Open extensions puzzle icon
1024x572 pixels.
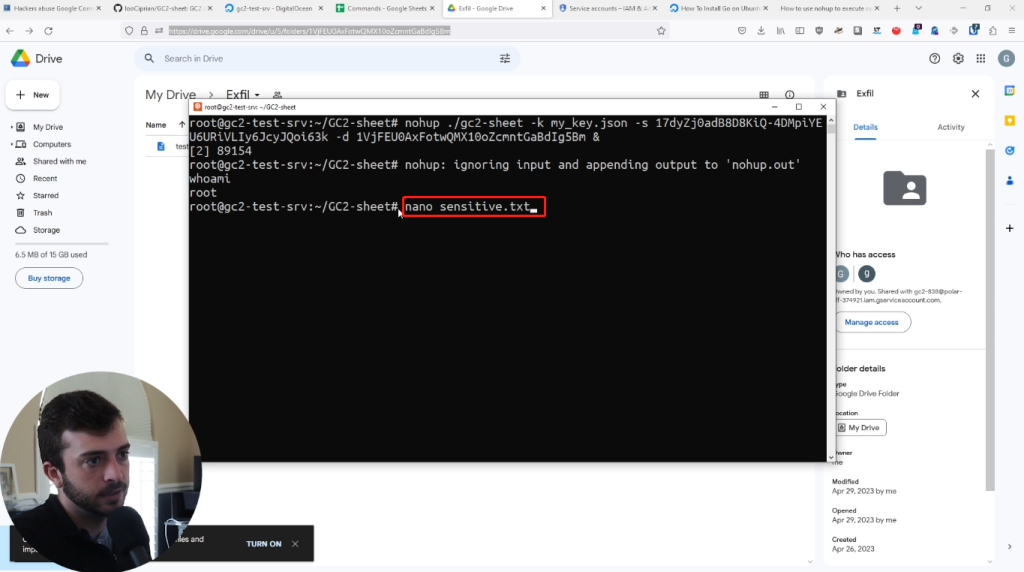tap(993, 31)
